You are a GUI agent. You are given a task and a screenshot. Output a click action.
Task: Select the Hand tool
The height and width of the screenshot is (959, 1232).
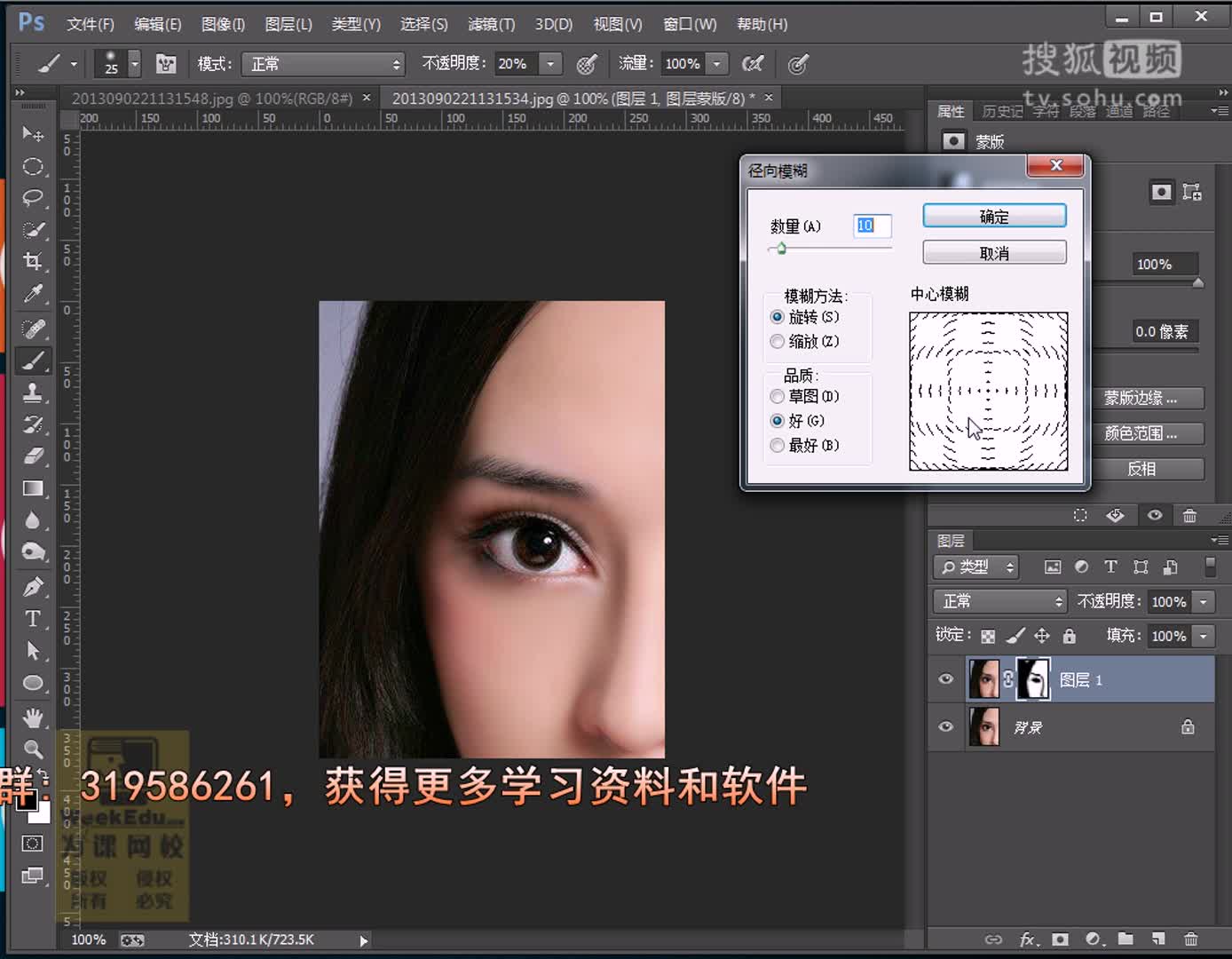(33, 717)
